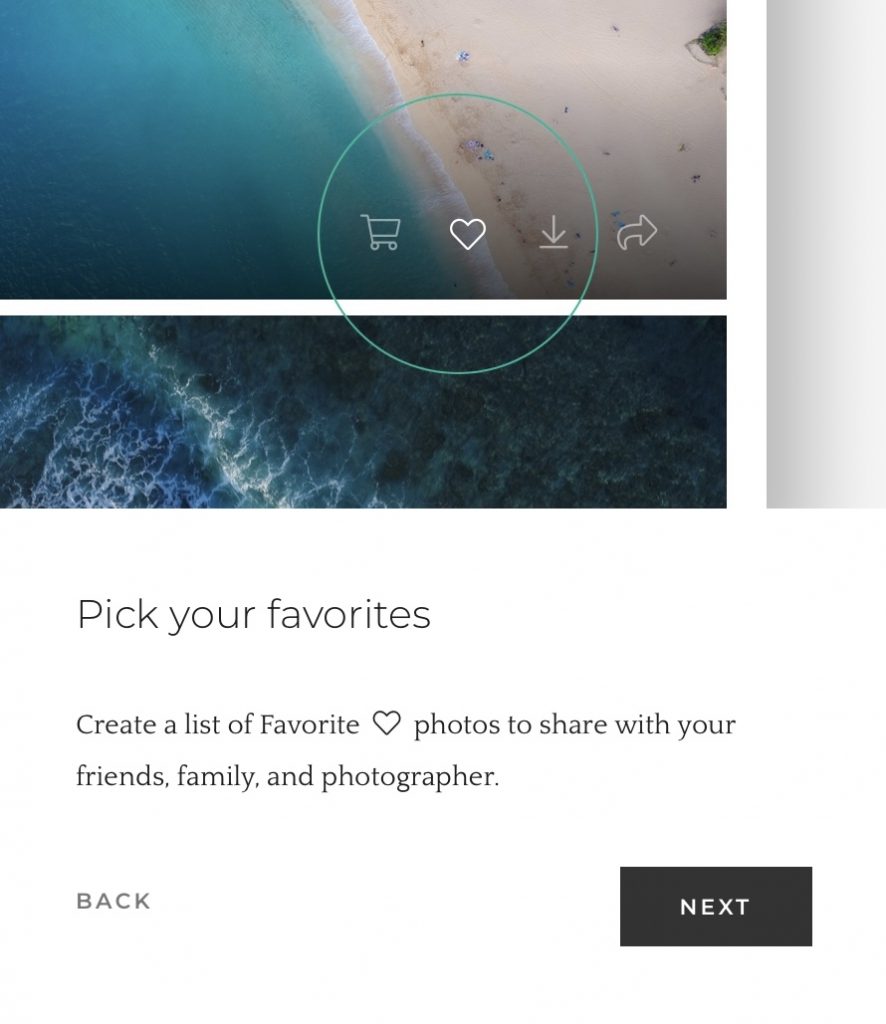
Task: Return with the BACK link
Action: 114,901
